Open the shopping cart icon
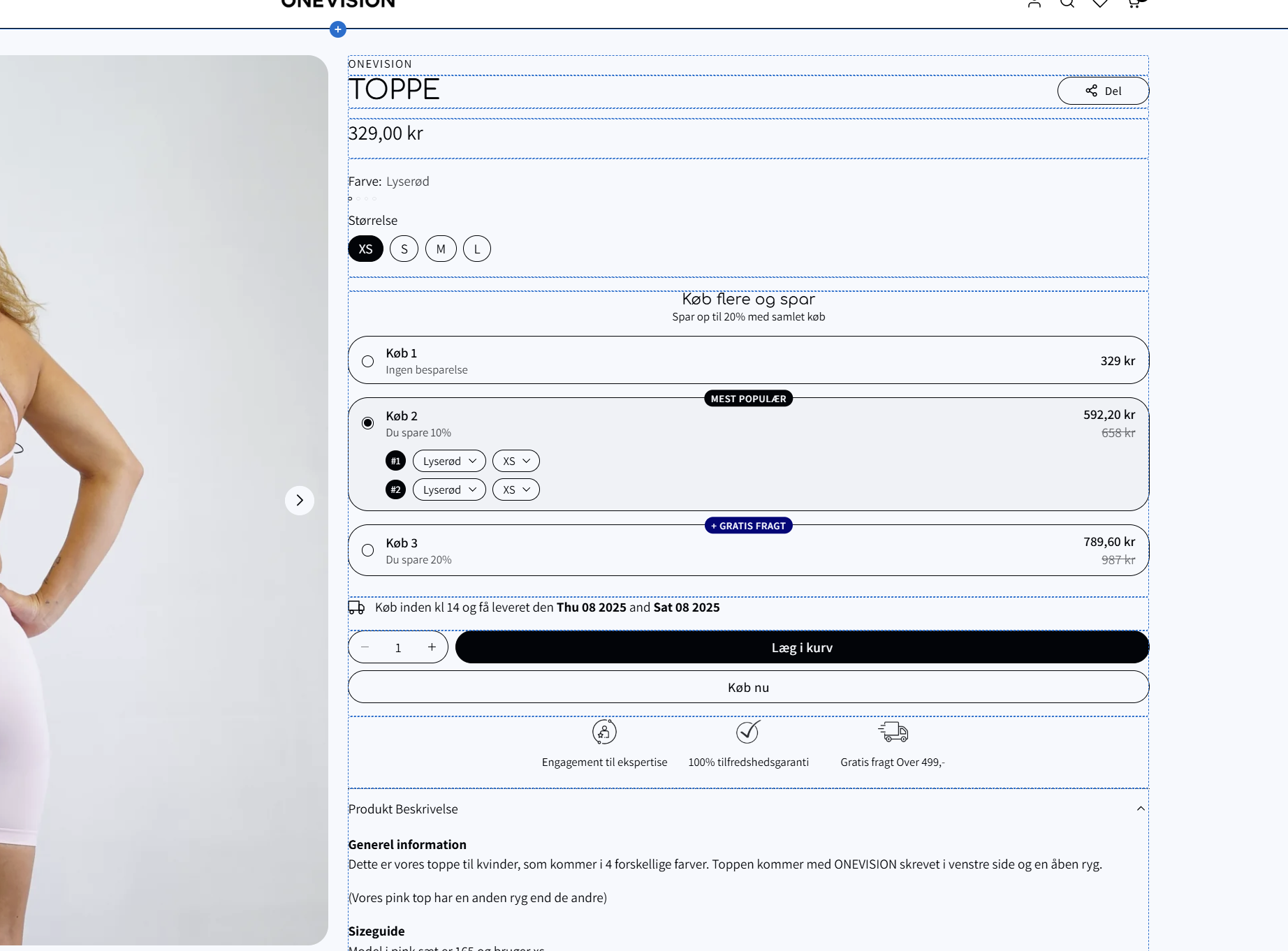The width and height of the screenshot is (1288, 951). [x=1134, y=3]
